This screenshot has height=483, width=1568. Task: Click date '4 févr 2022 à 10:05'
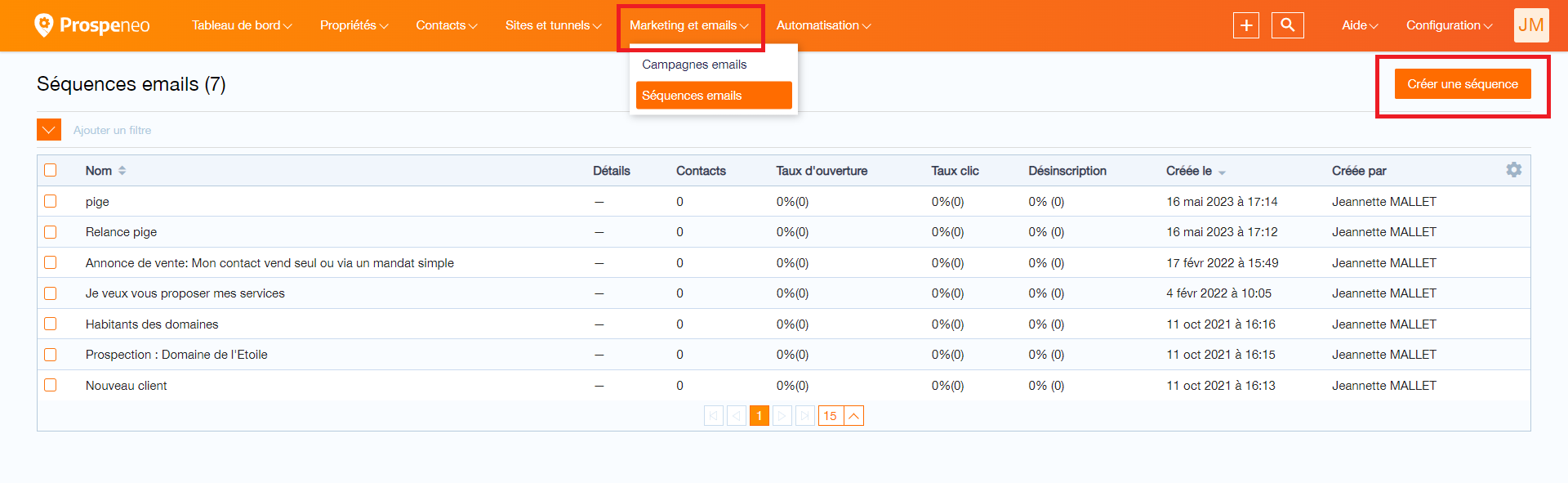pos(1218,293)
